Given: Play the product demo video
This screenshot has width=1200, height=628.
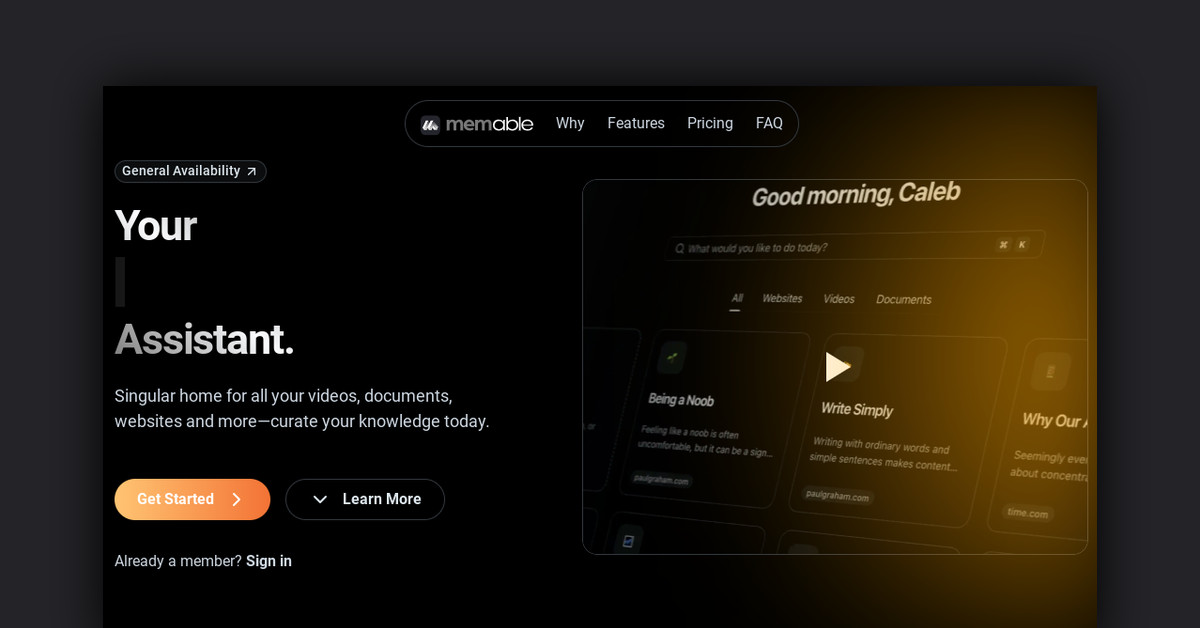Looking at the screenshot, I should pyautogui.click(x=836, y=367).
